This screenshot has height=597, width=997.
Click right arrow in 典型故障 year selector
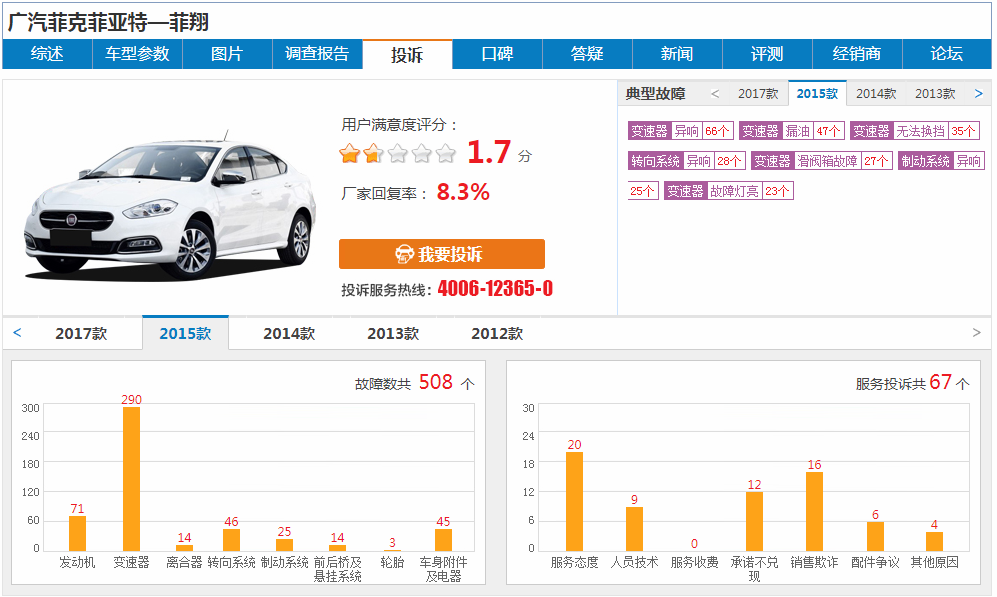978,94
